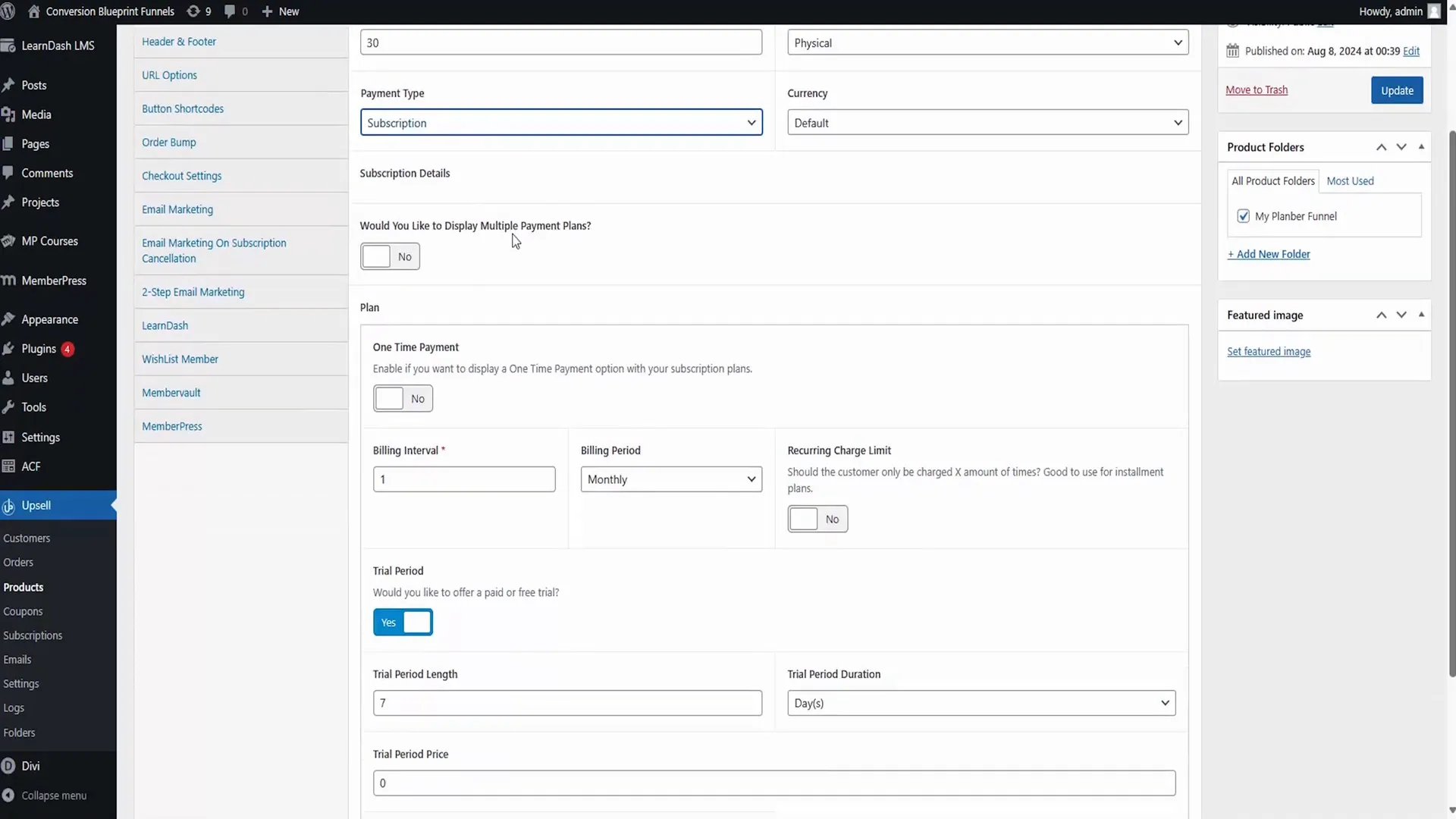
Task: Open the Subscriptions submenu under Upsell
Action: [33, 635]
